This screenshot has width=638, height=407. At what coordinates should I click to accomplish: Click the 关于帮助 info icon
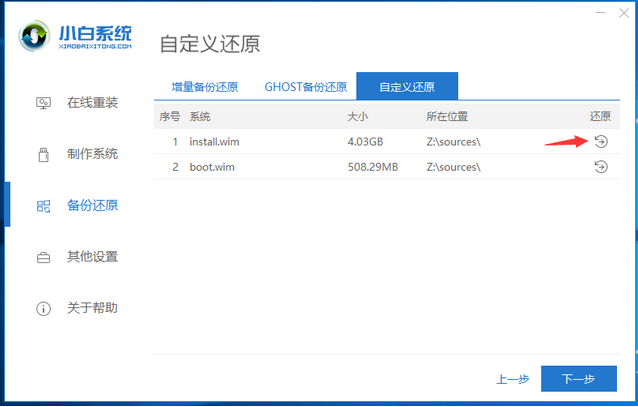pos(43,308)
